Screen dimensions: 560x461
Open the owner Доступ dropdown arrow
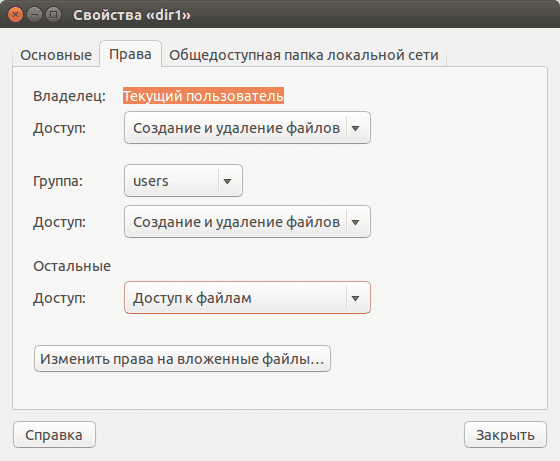point(355,128)
